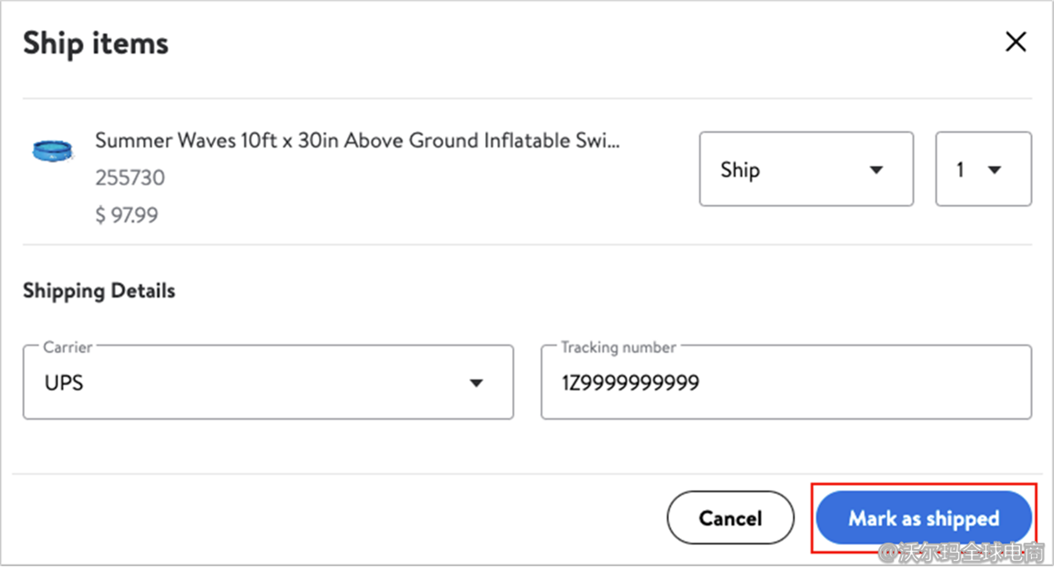The image size is (1060, 569).
Task: Open the quantity dropdown showing 1
Action: [x=982, y=169]
